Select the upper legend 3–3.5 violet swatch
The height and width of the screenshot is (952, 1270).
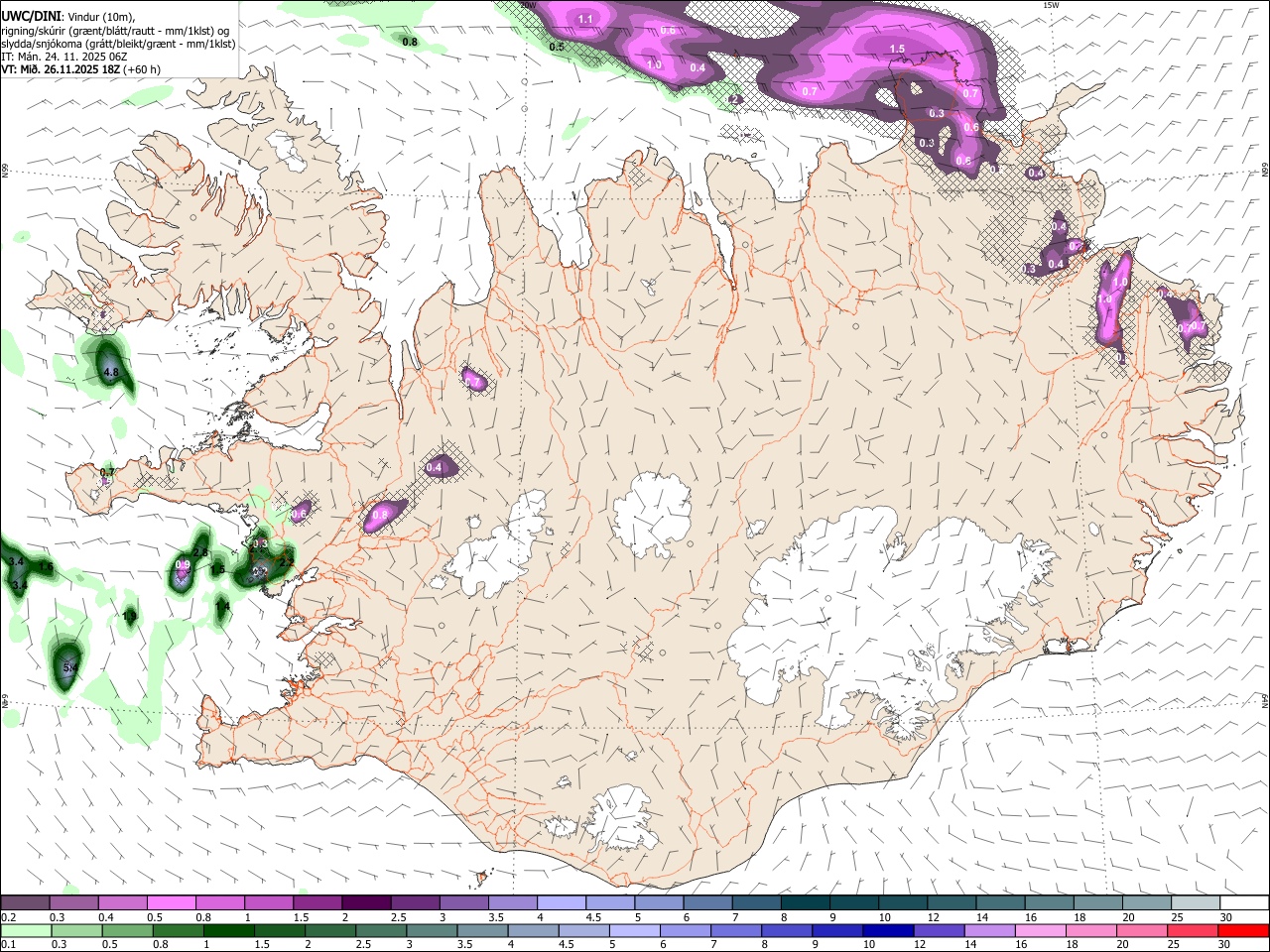pos(463,902)
